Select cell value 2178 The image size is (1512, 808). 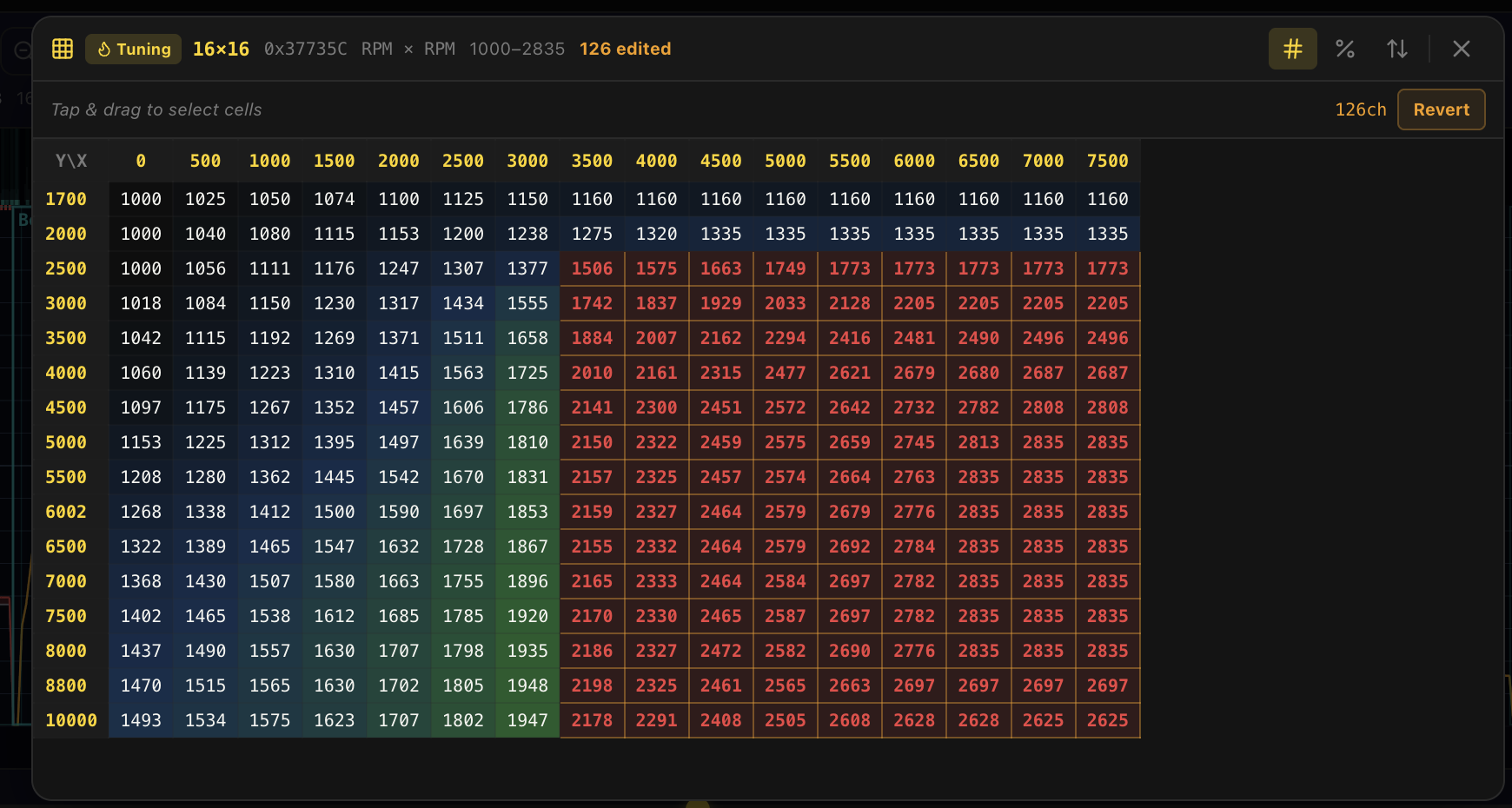point(592,720)
